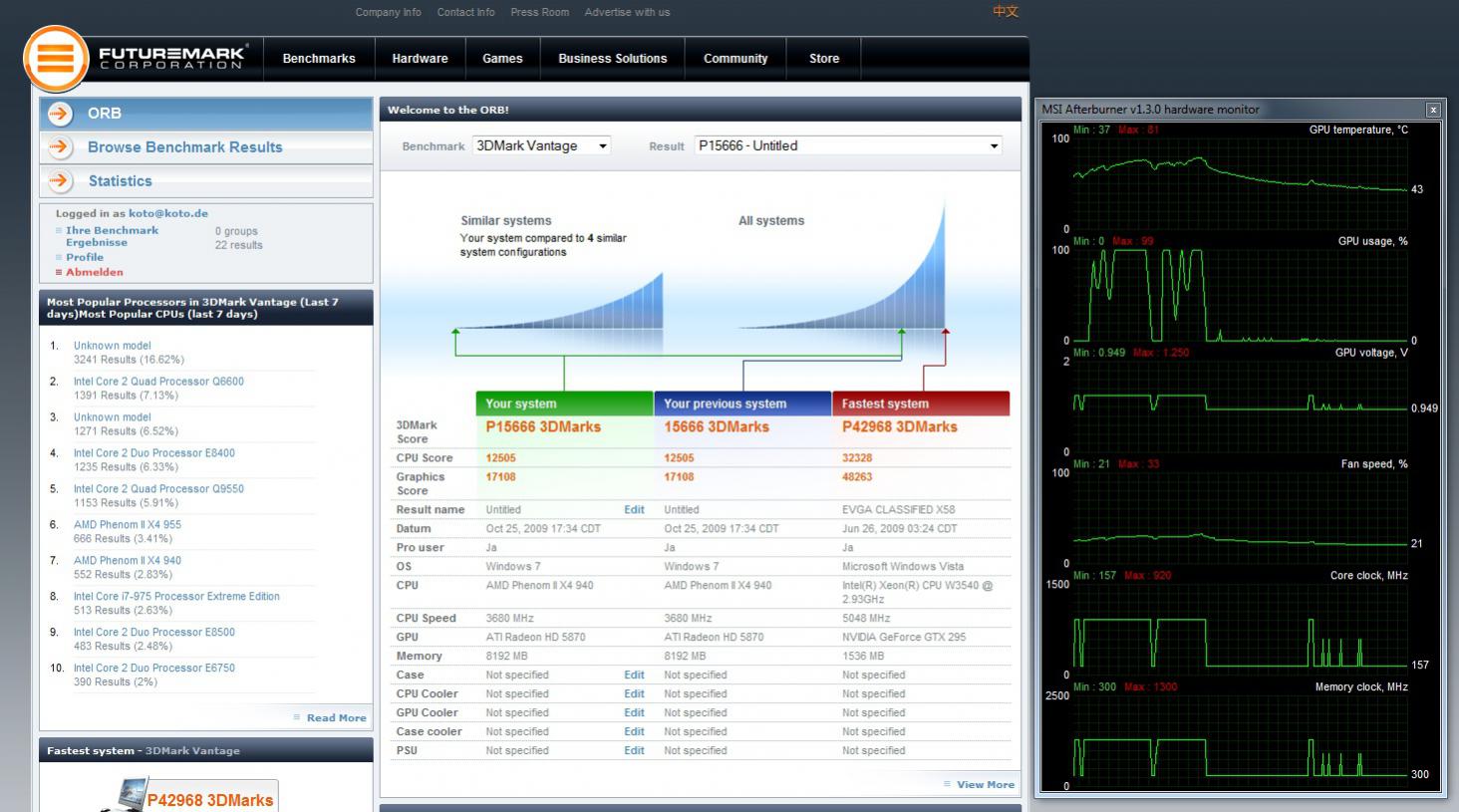The width and height of the screenshot is (1459, 812).
Task: Click the orange Futuremark logo icon
Action: pyautogui.click(x=56, y=59)
